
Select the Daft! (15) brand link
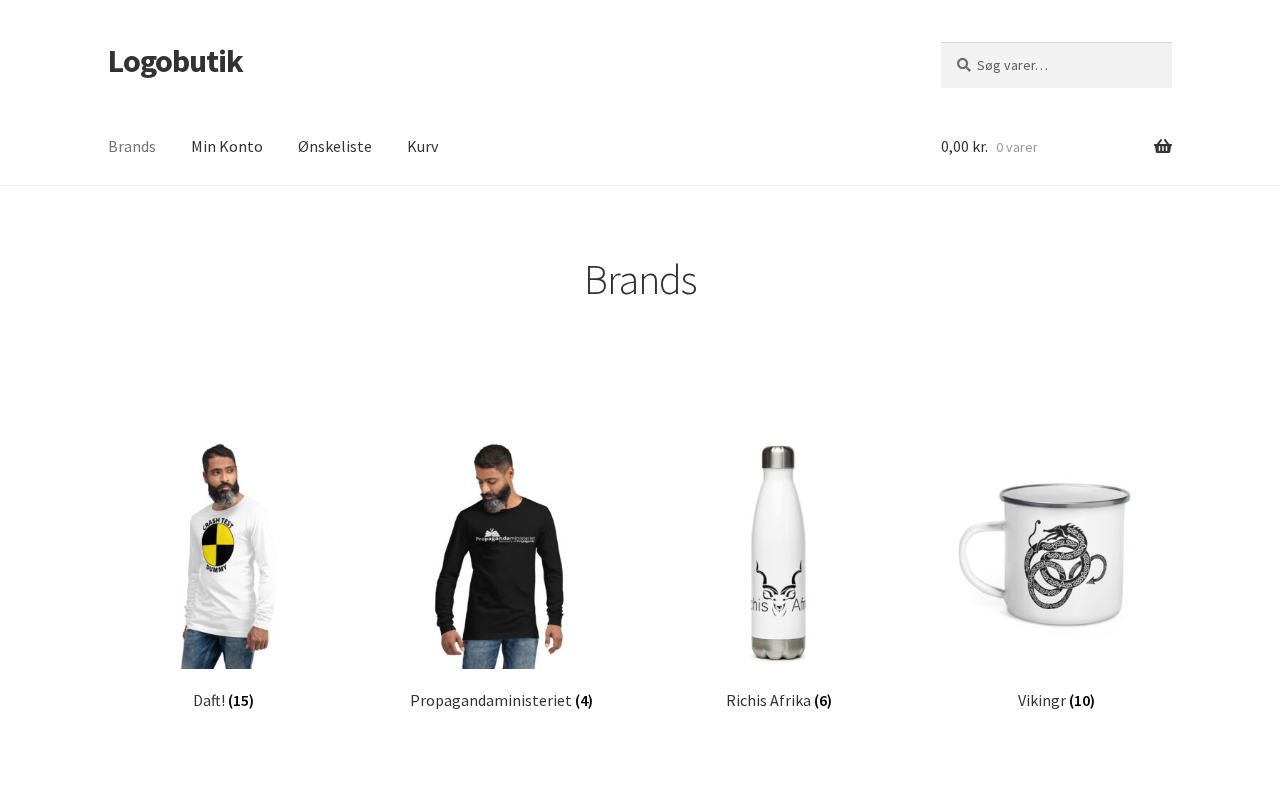(x=223, y=700)
